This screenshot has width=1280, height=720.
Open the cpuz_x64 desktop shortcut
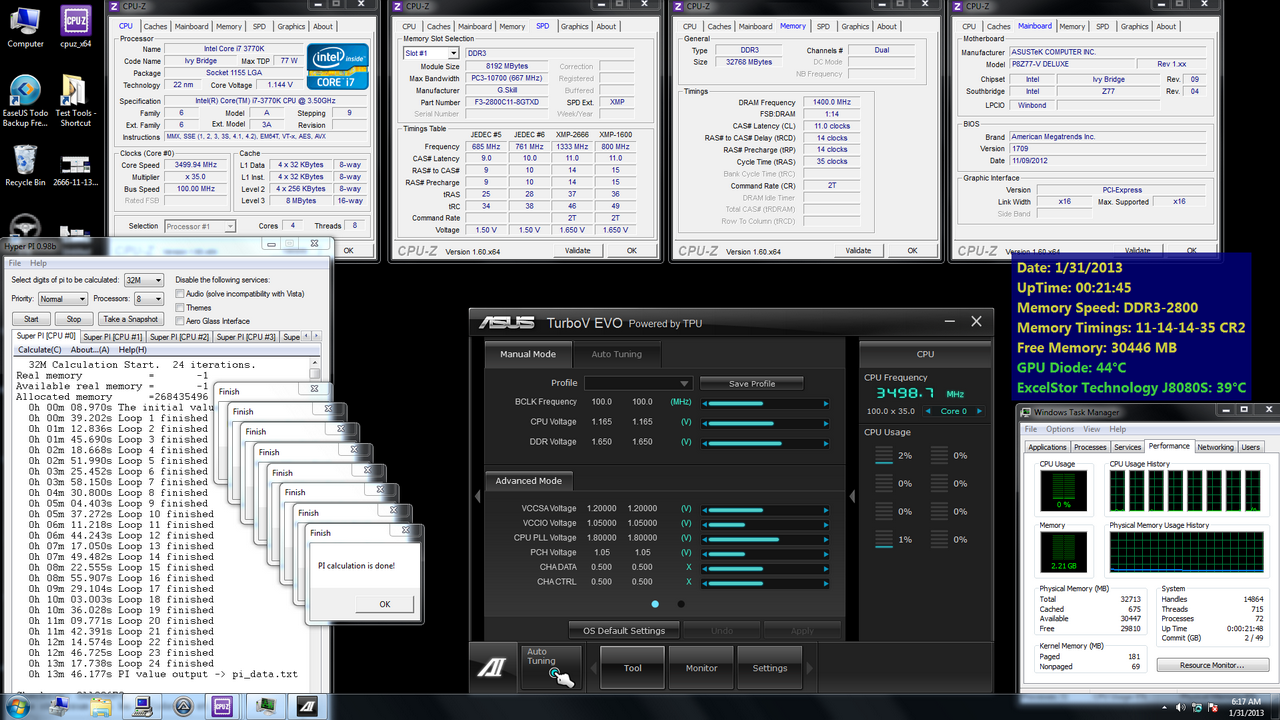(74, 27)
